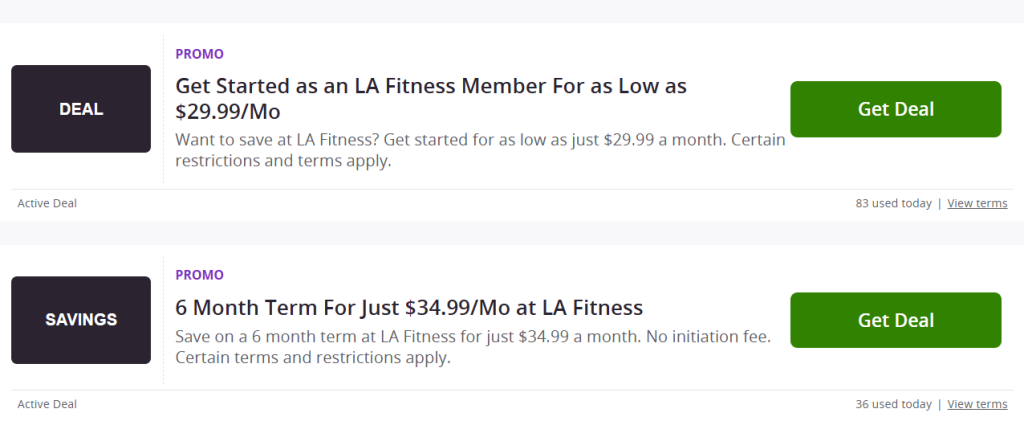Open View terms for the $29.99/Mo membership deal

pos(977,204)
